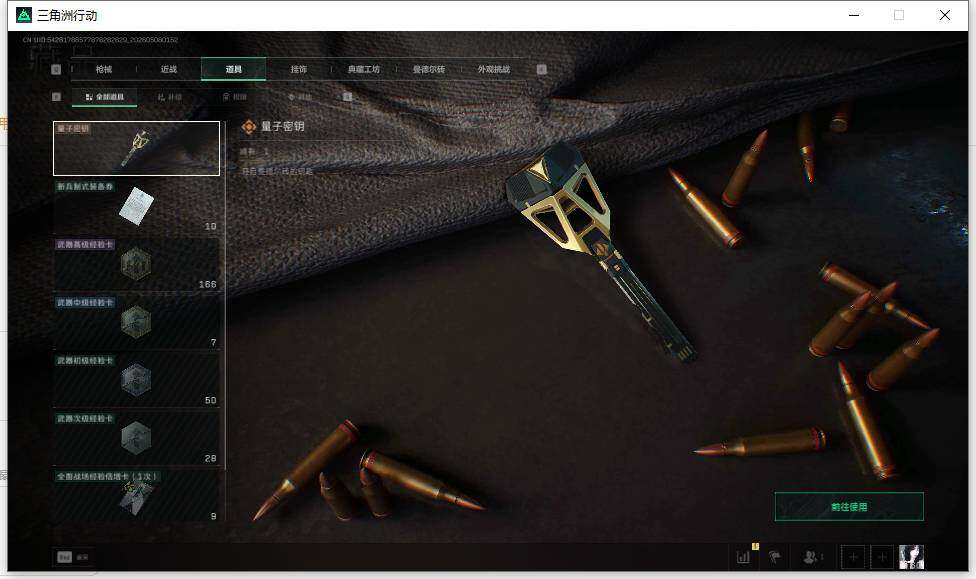Select the 武器高级经验卡 card with count 166

136,264
